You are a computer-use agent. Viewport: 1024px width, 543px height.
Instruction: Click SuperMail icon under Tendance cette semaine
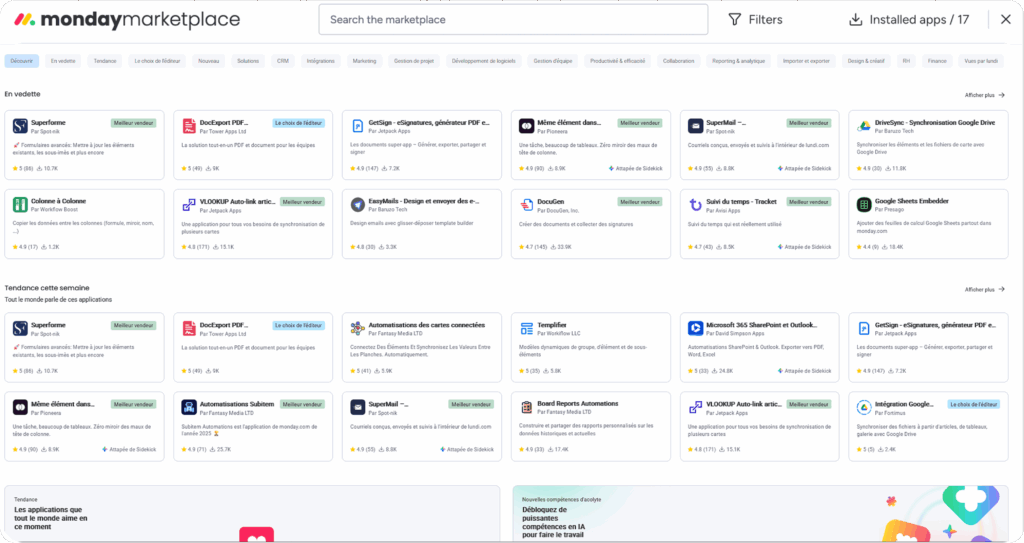357,407
